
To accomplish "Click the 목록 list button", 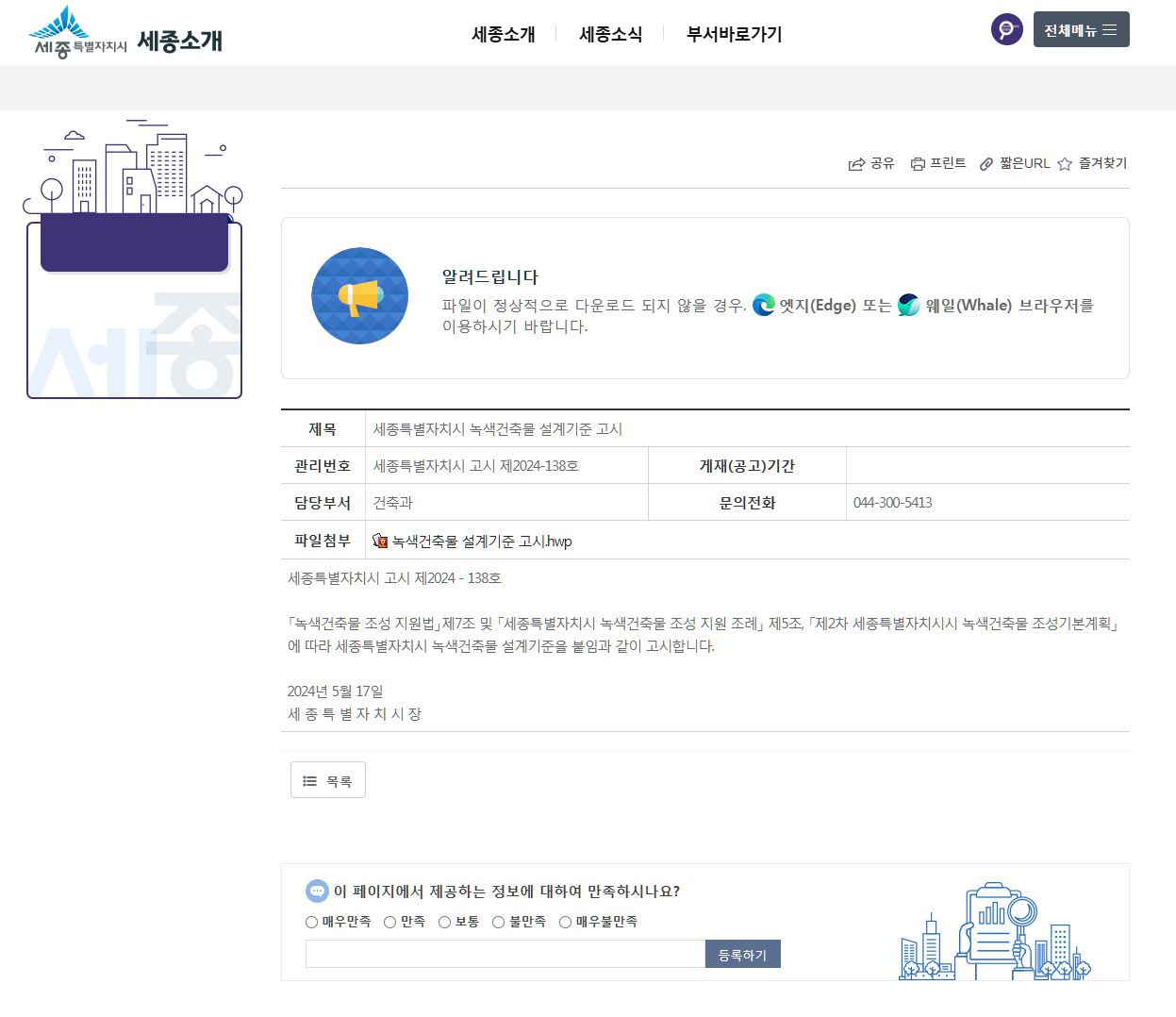I will 328,780.
